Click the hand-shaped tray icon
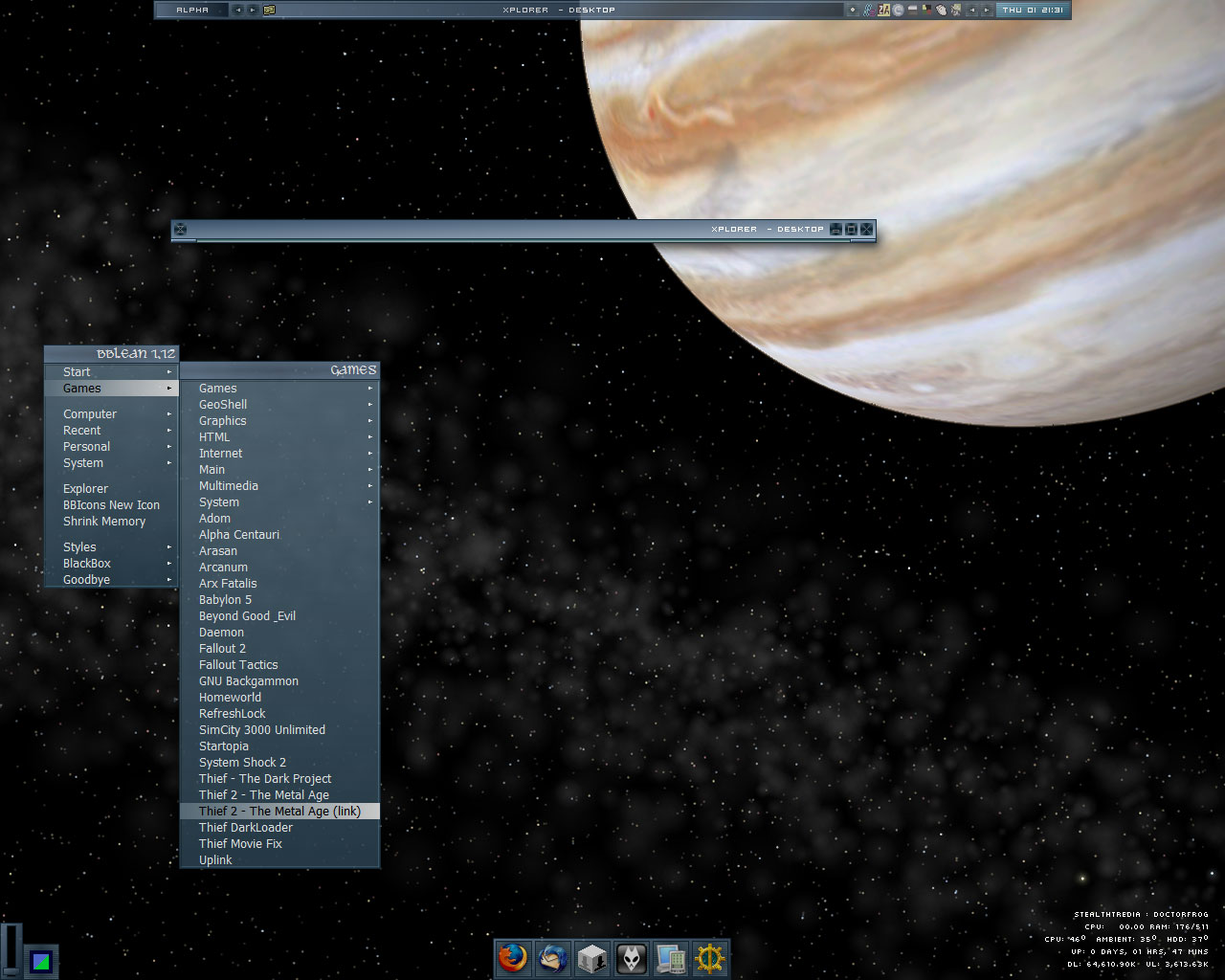The width and height of the screenshot is (1225, 980). click(x=942, y=10)
